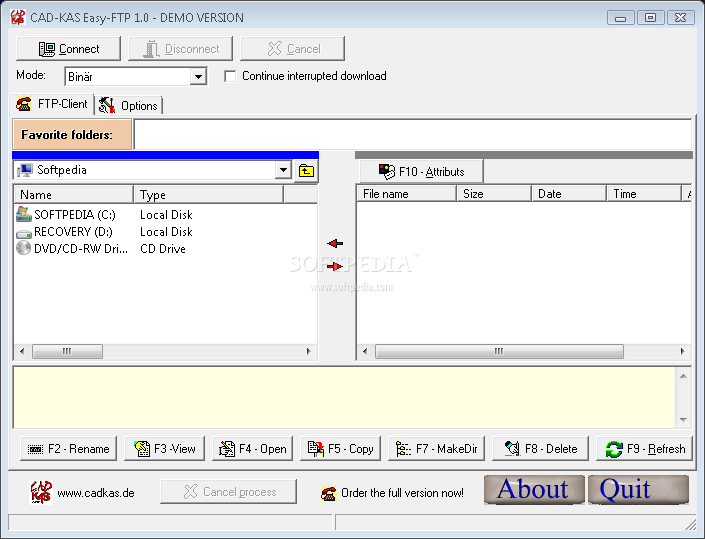The image size is (705, 539).
Task: Minimize the Easy-FTP window
Action: [620, 18]
